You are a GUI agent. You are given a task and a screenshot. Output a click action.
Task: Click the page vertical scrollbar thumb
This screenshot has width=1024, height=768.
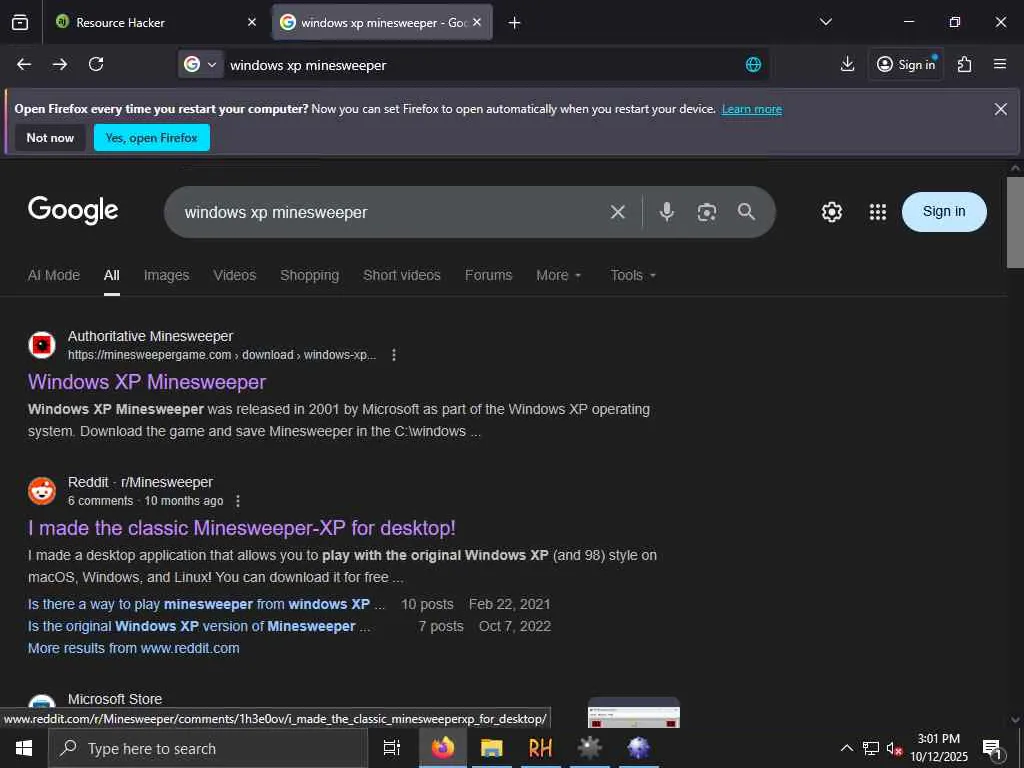coord(1015,222)
